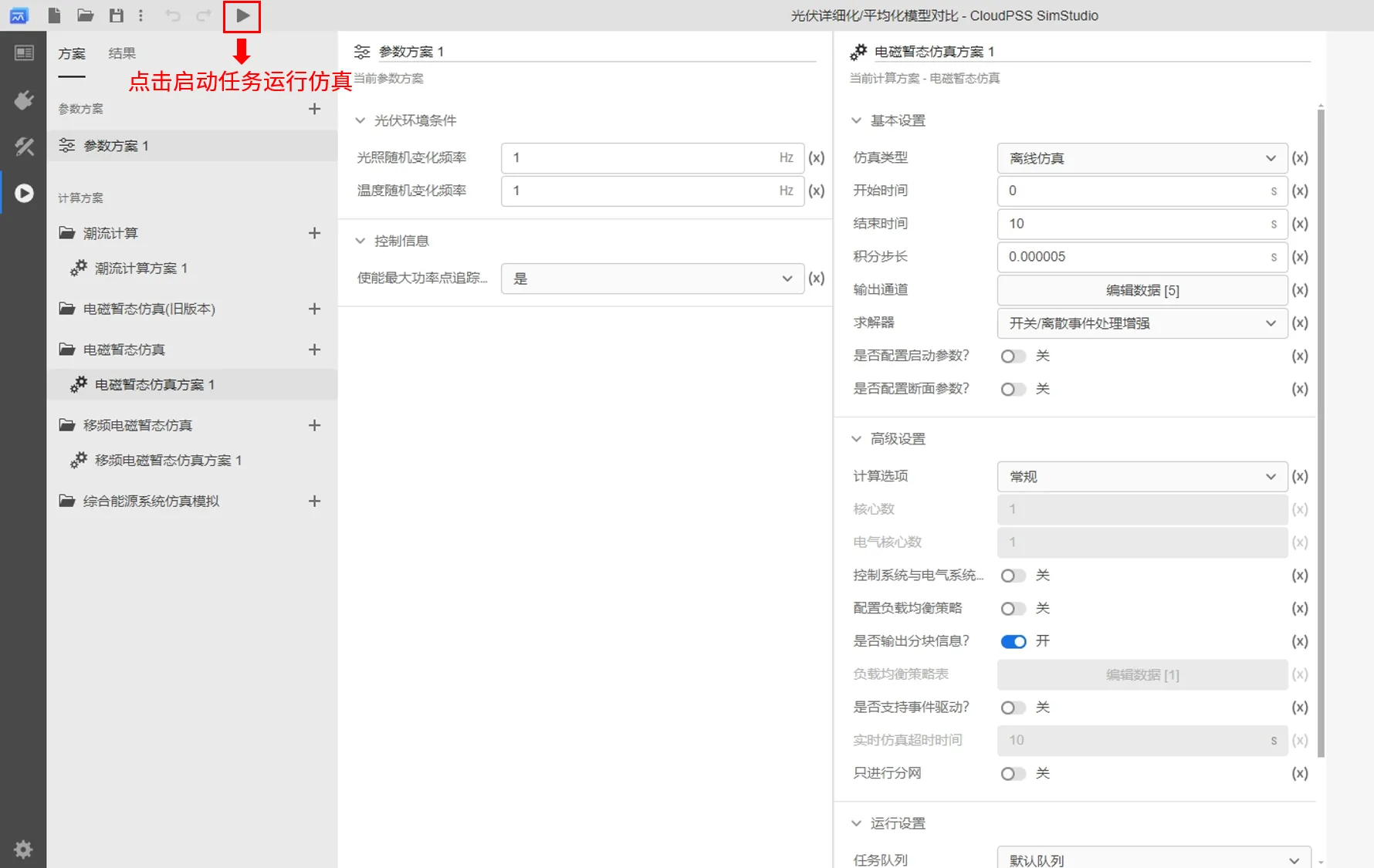Add a new parameter scheme (参数方案)
The image size is (1374, 868).
[314, 109]
